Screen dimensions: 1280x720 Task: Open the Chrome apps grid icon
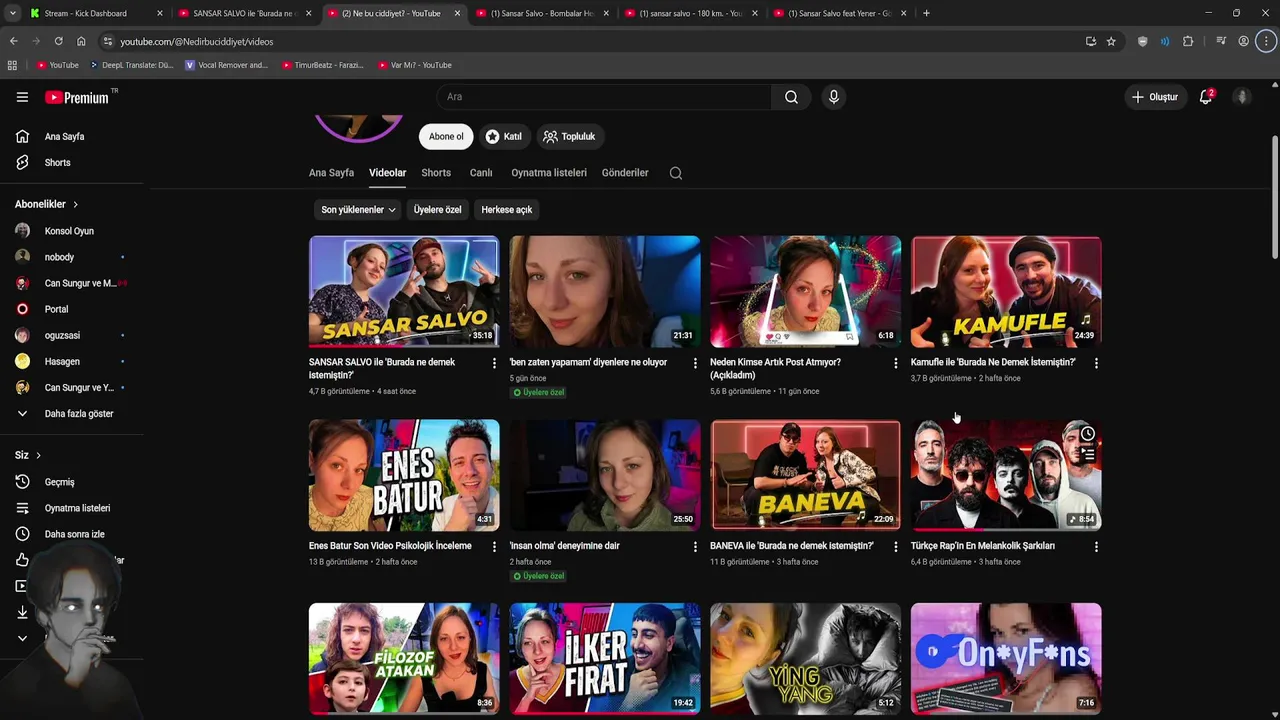coord(12,65)
